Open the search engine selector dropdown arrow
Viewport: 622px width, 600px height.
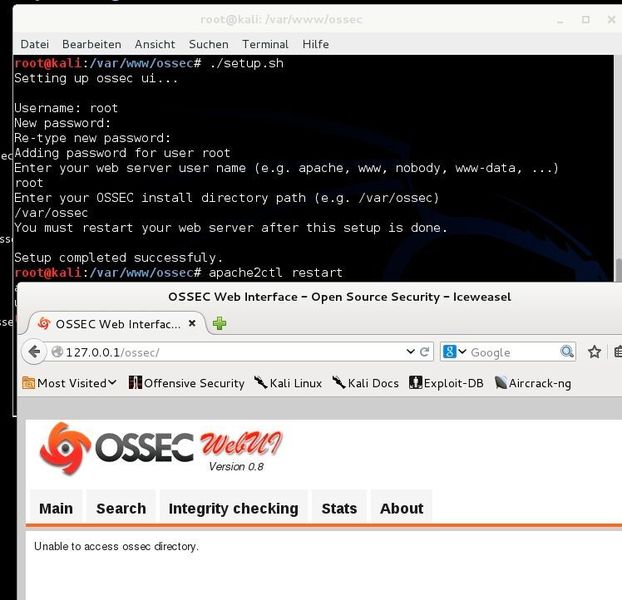(462, 352)
